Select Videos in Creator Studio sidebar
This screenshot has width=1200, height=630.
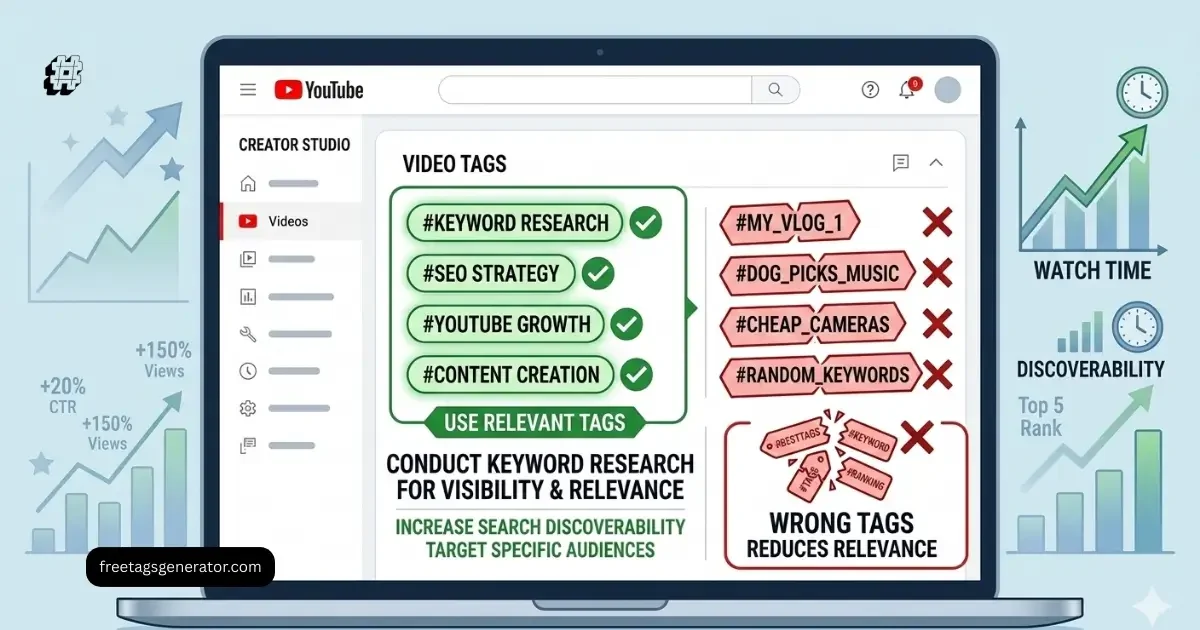271,221
